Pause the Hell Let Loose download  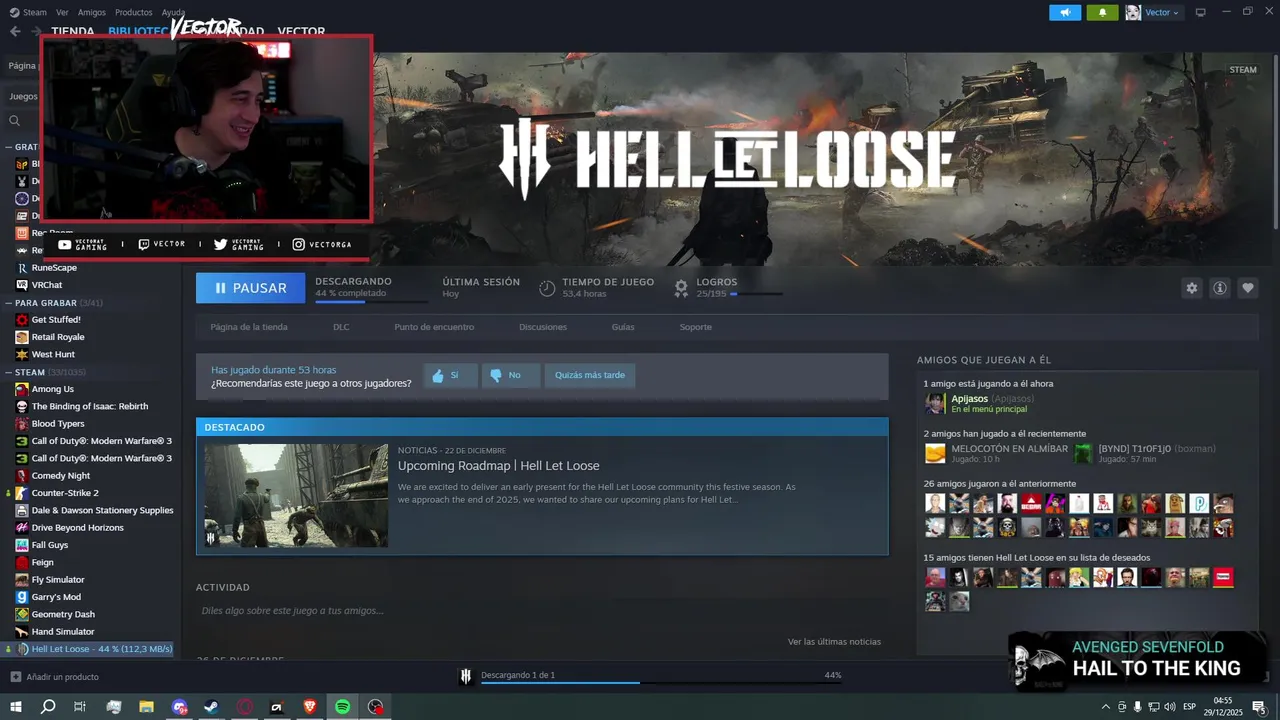click(x=251, y=288)
